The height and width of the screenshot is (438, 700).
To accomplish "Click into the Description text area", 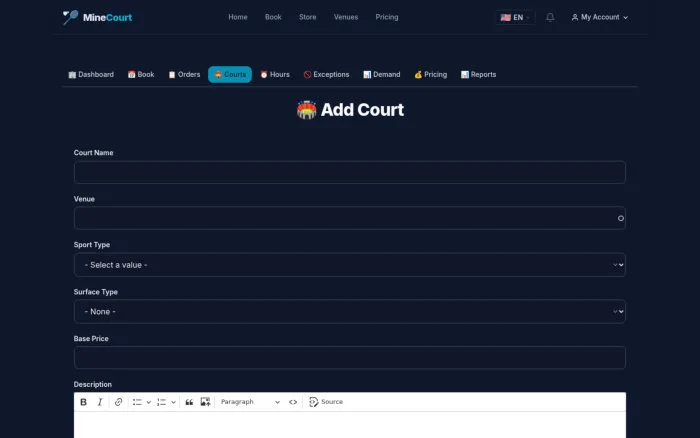I will (x=350, y=425).
